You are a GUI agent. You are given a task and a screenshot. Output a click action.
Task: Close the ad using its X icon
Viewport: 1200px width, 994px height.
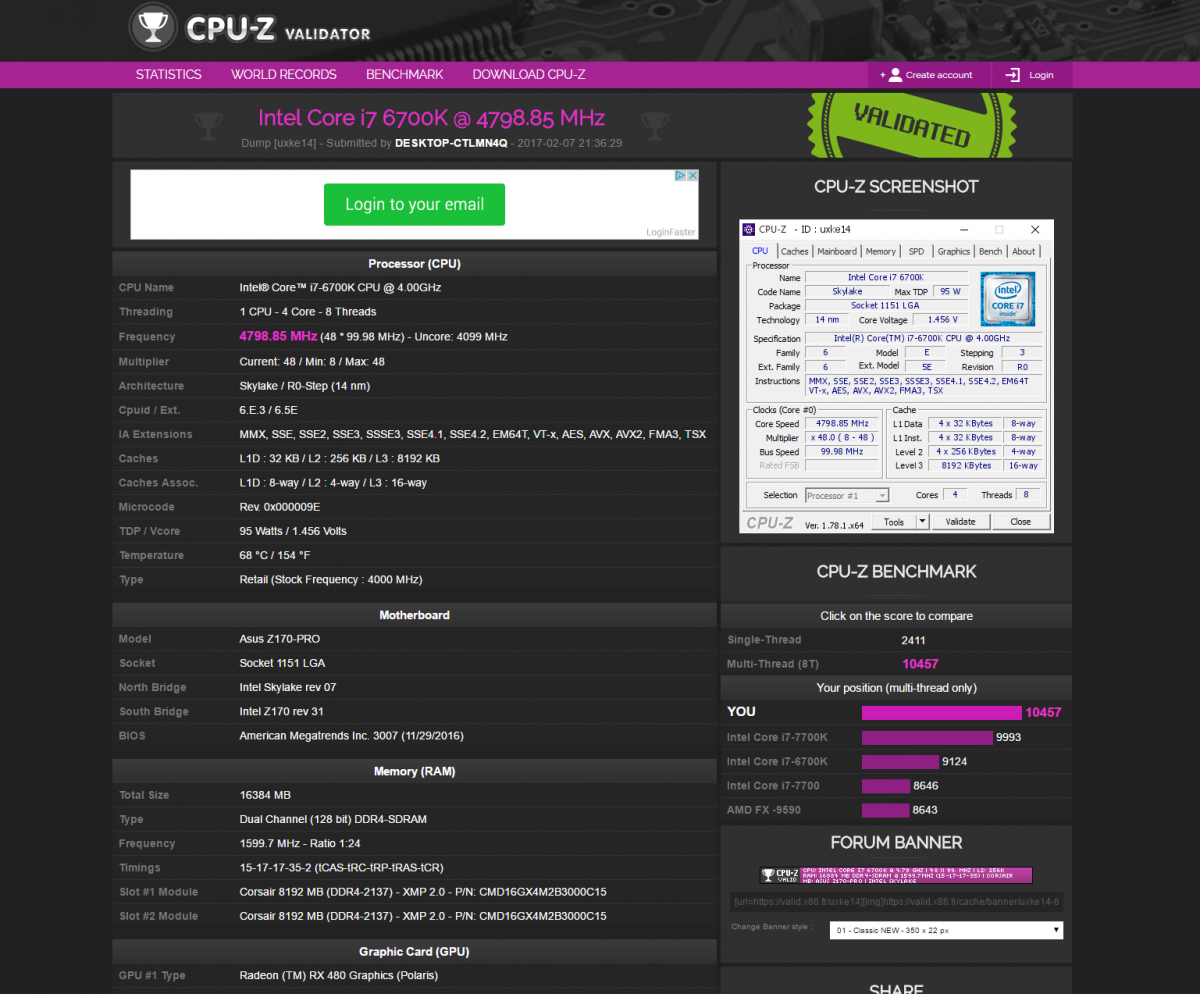692,175
